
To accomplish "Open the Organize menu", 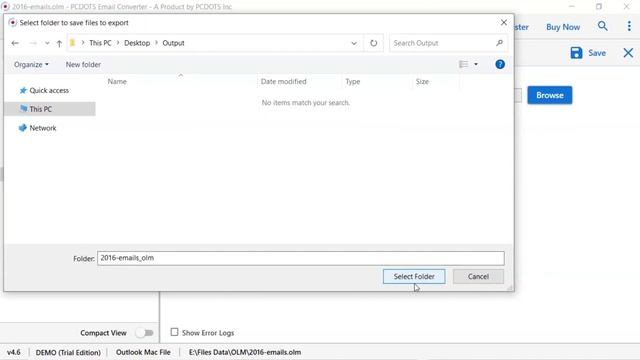I will (x=31, y=64).
